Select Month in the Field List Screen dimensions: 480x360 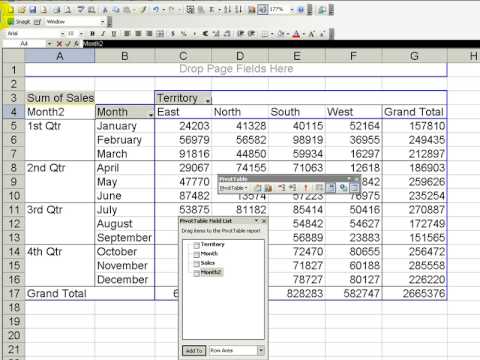tap(209, 254)
